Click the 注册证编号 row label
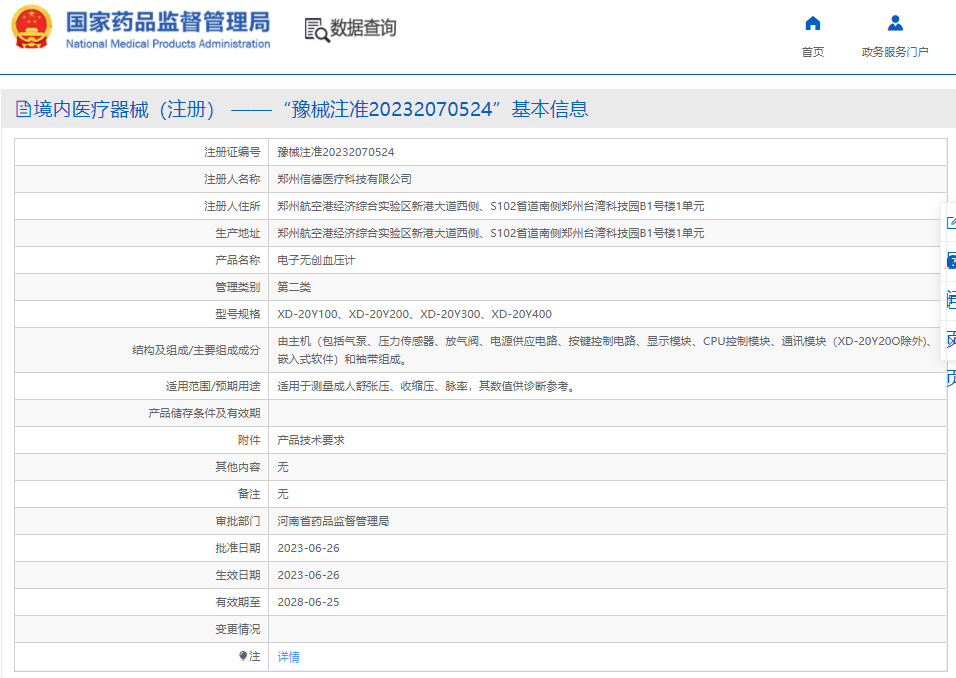Viewport: 956px width, 678px height. pyautogui.click(x=232, y=152)
